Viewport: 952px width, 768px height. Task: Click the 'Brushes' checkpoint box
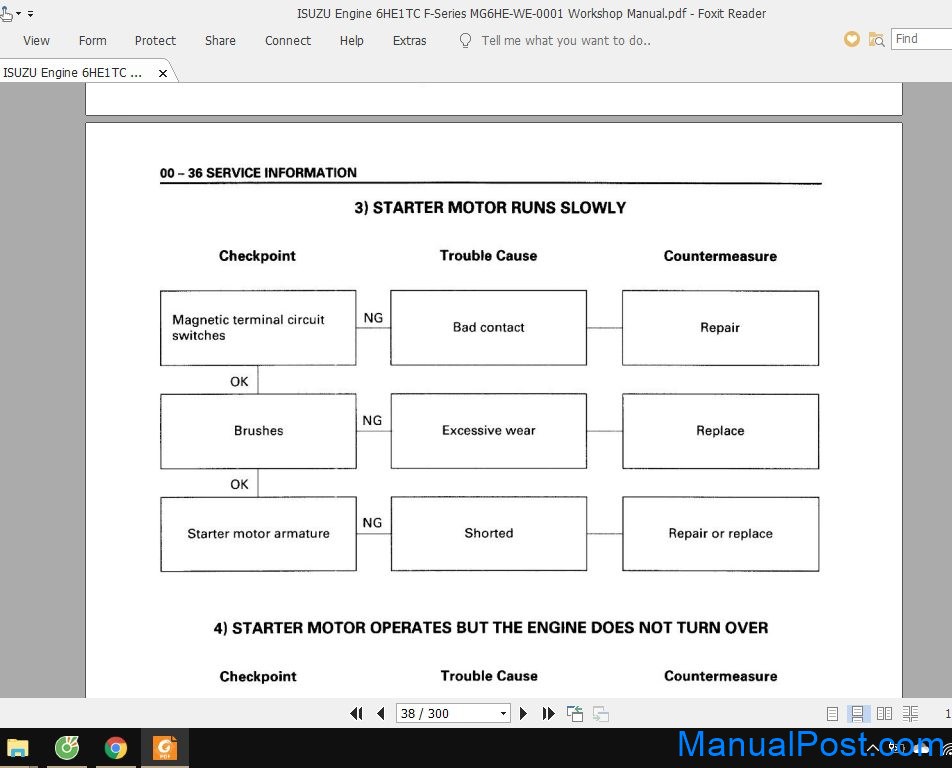[258, 431]
